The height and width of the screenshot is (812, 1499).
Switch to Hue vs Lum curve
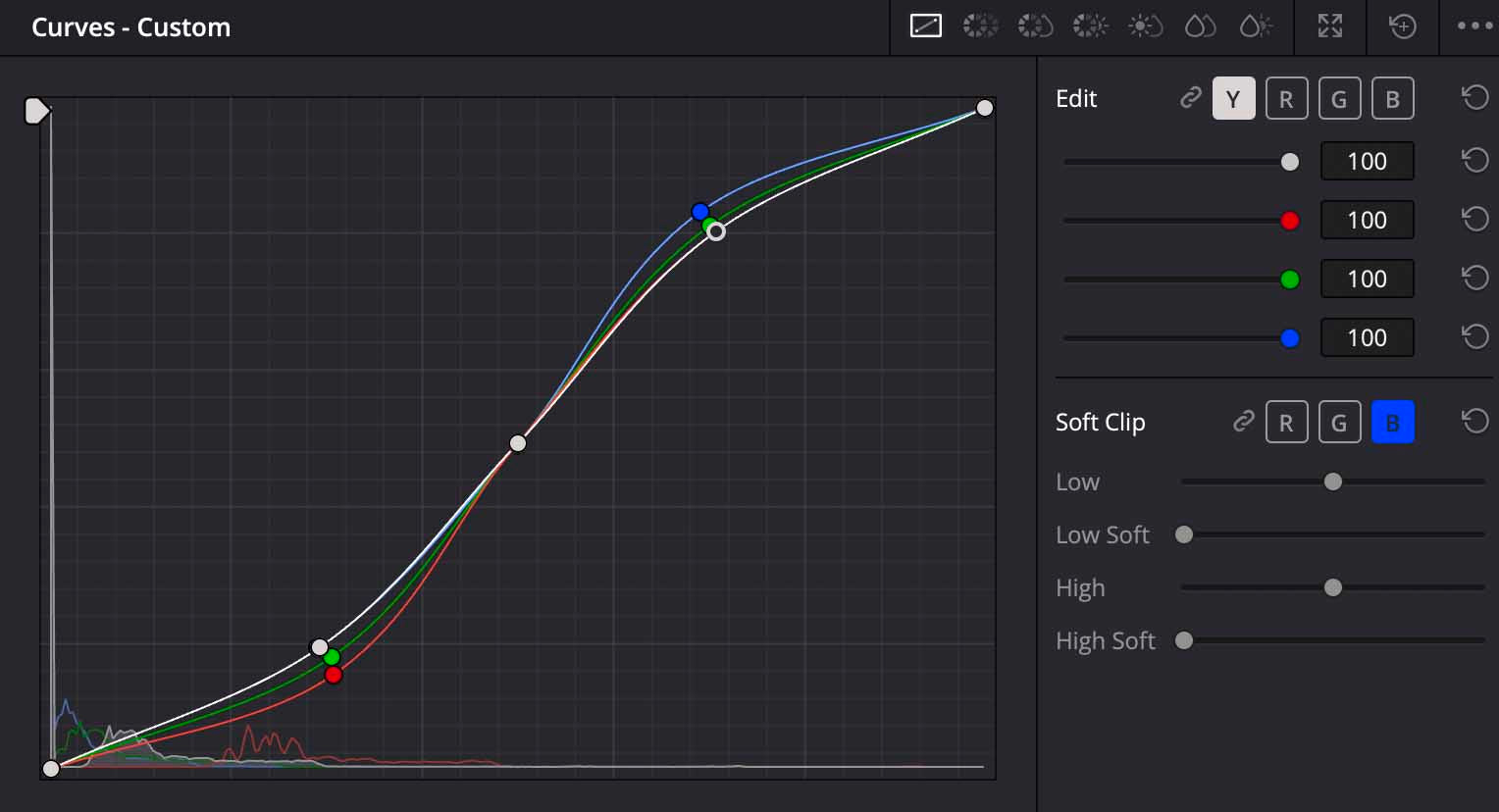coord(1090,26)
